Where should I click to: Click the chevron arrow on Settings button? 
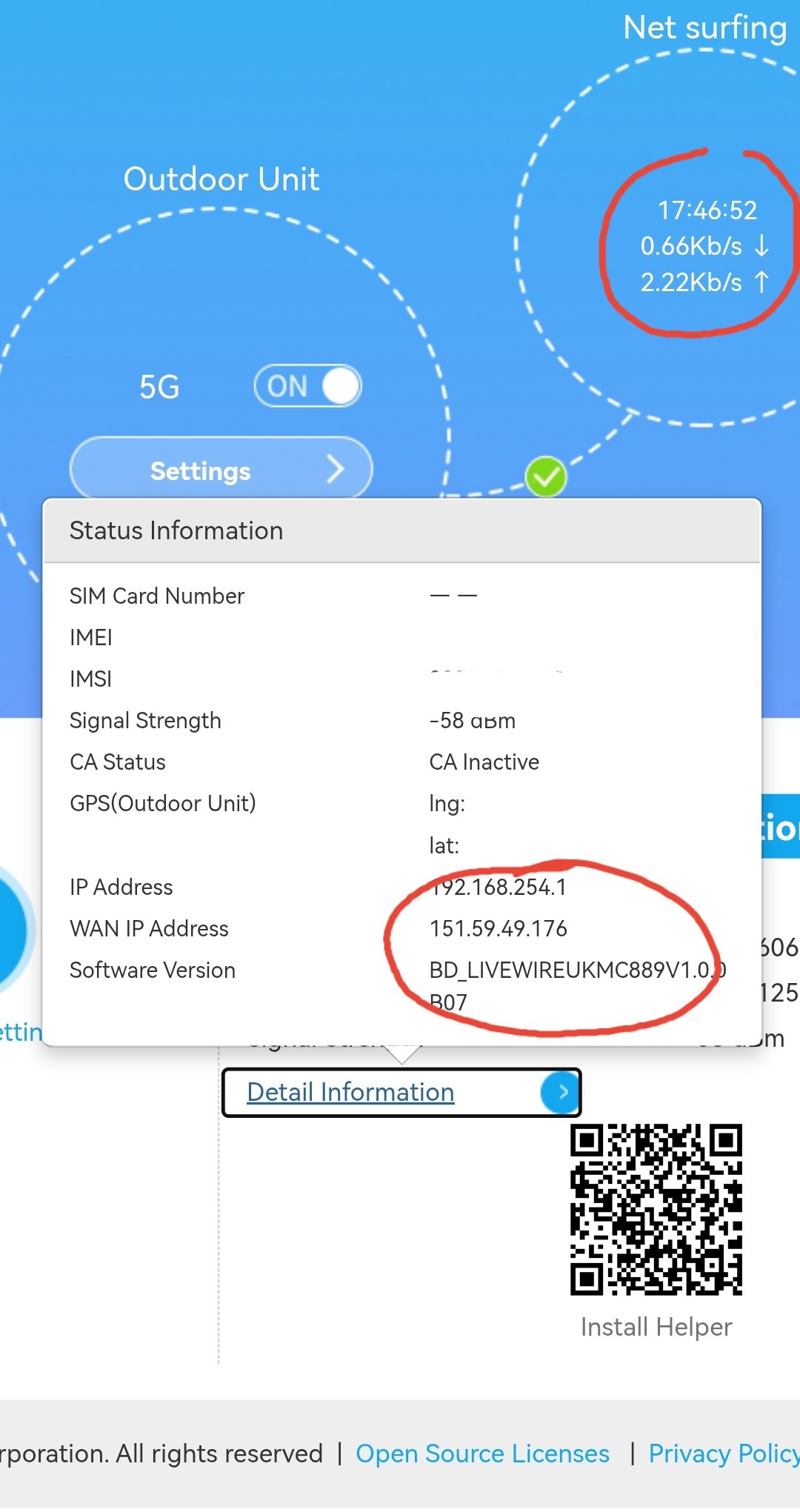[336, 469]
